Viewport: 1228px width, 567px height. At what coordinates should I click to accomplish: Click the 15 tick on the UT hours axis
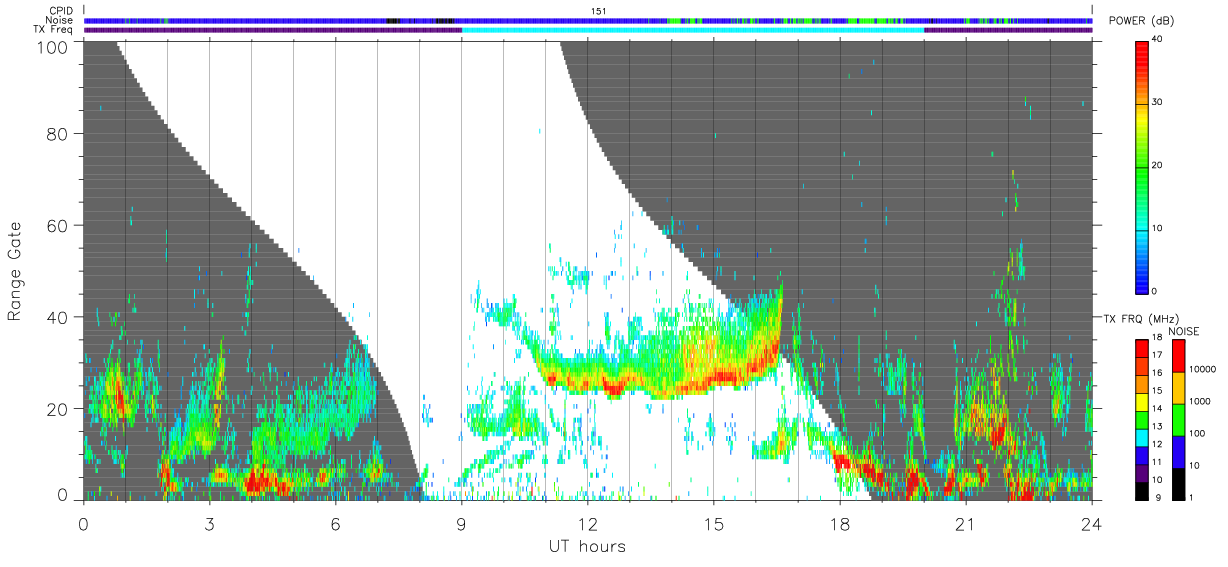coord(714,524)
